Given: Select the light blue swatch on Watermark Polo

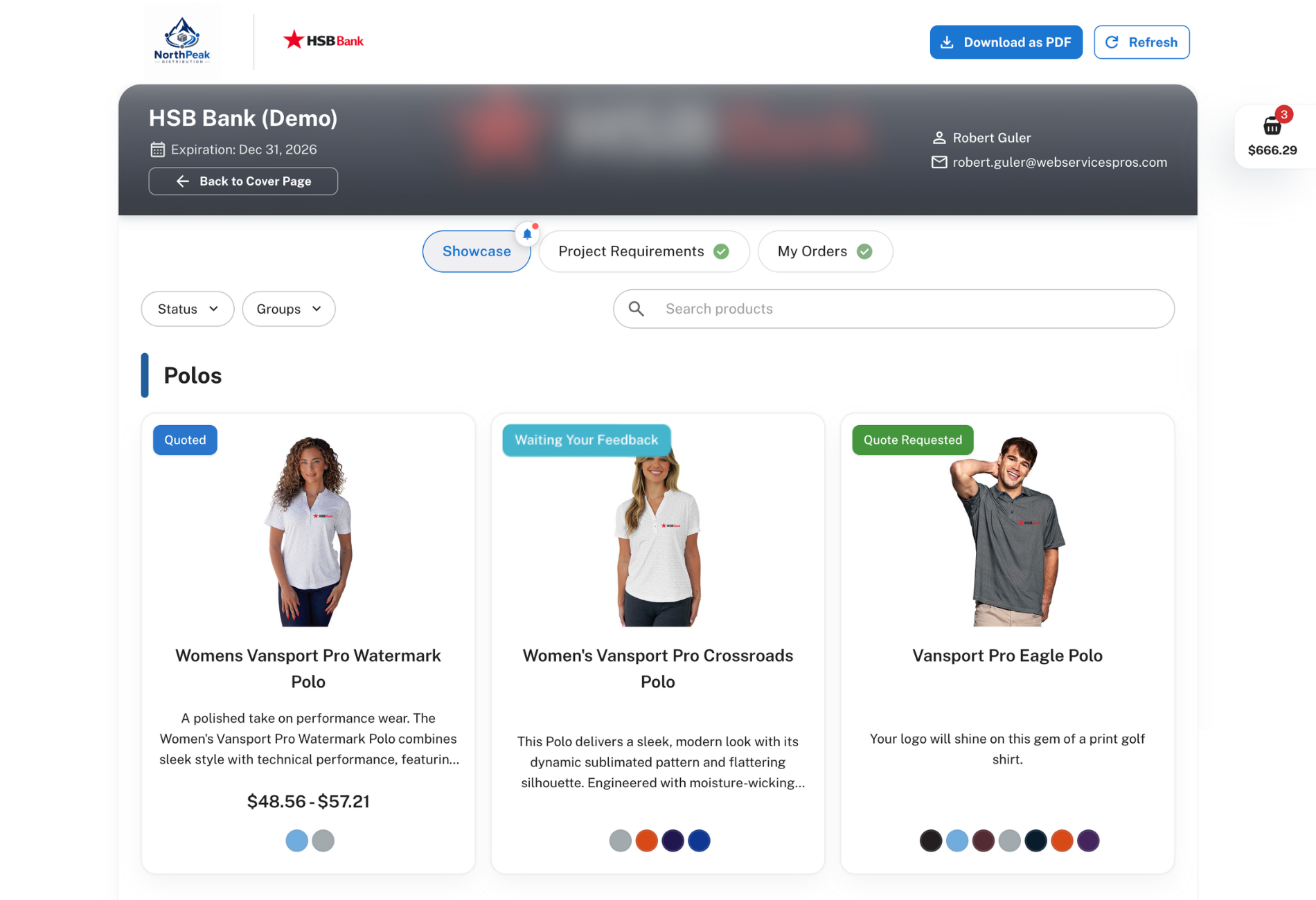Looking at the screenshot, I should click(x=296, y=840).
